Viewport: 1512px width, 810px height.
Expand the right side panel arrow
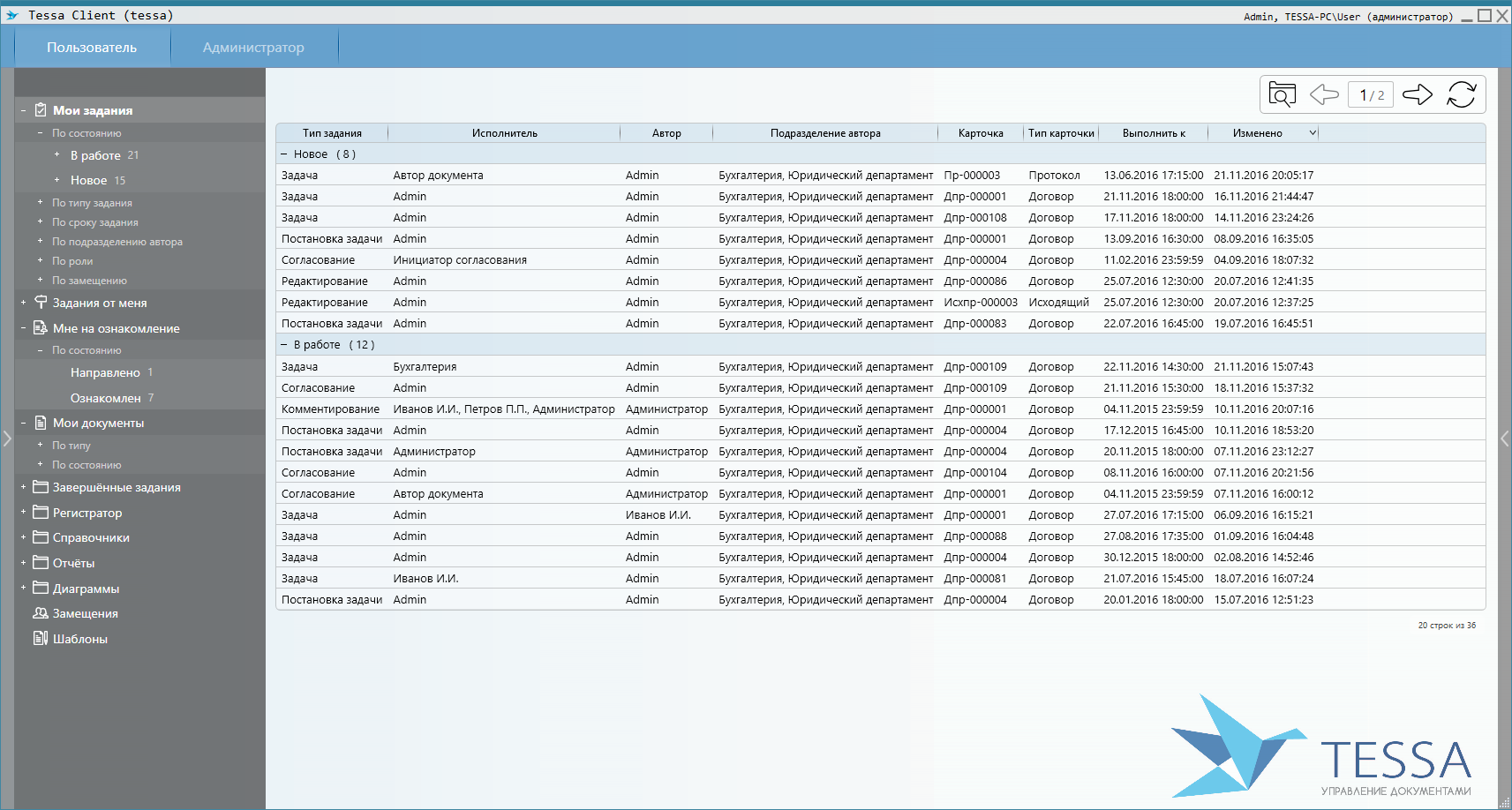click(x=1505, y=439)
